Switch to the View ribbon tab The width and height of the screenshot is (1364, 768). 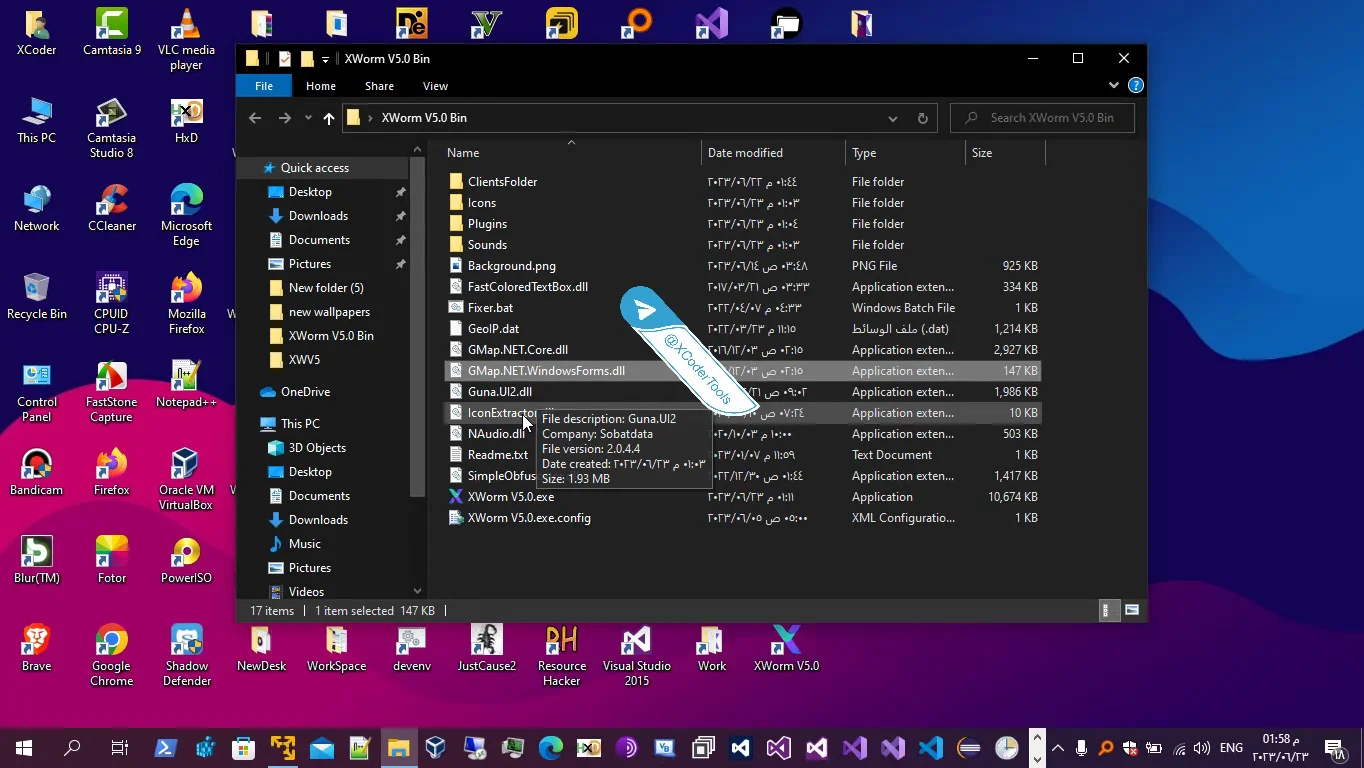(435, 86)
